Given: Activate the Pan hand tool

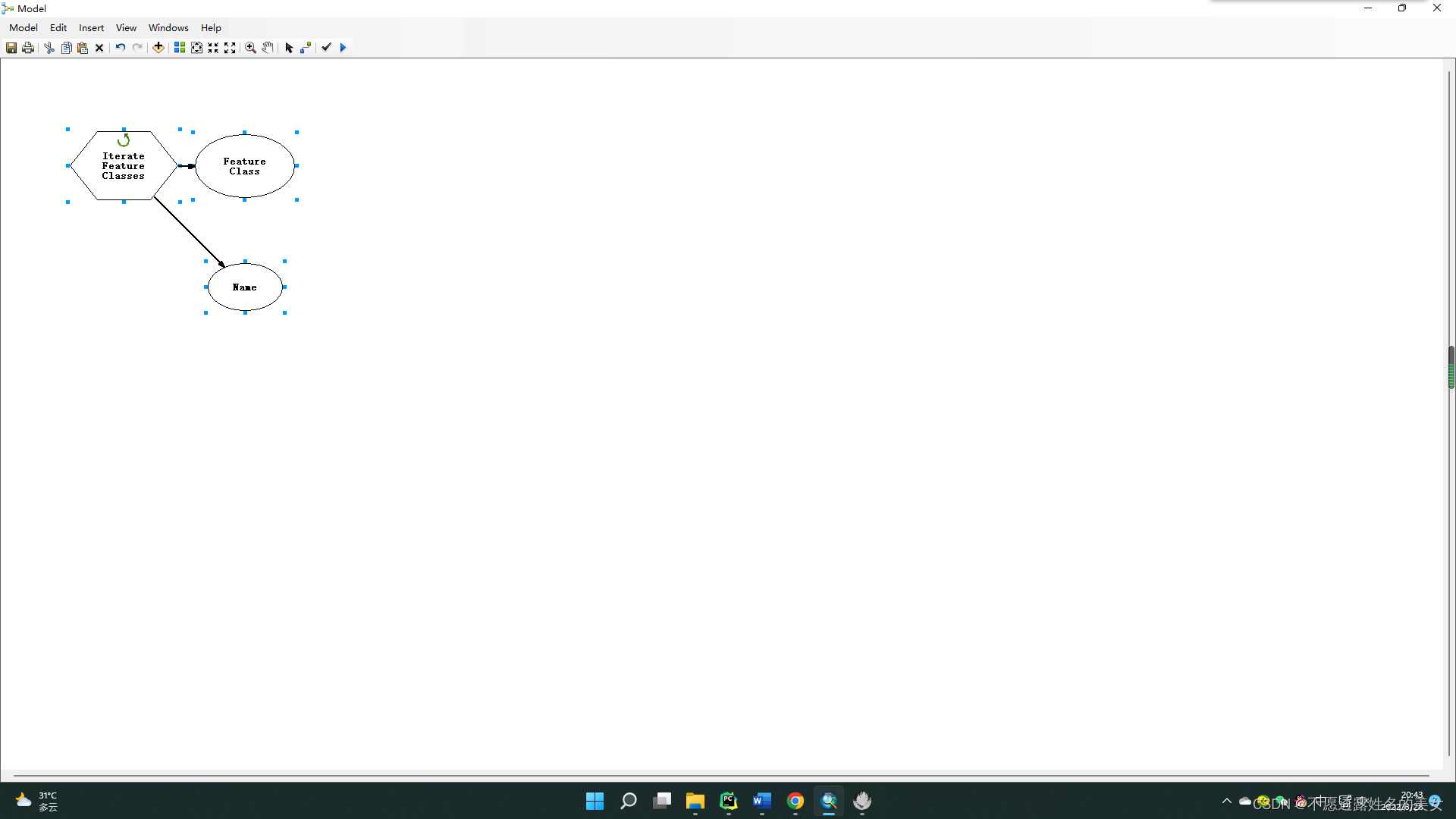Looking at the screenshot, I should [268, 48].
